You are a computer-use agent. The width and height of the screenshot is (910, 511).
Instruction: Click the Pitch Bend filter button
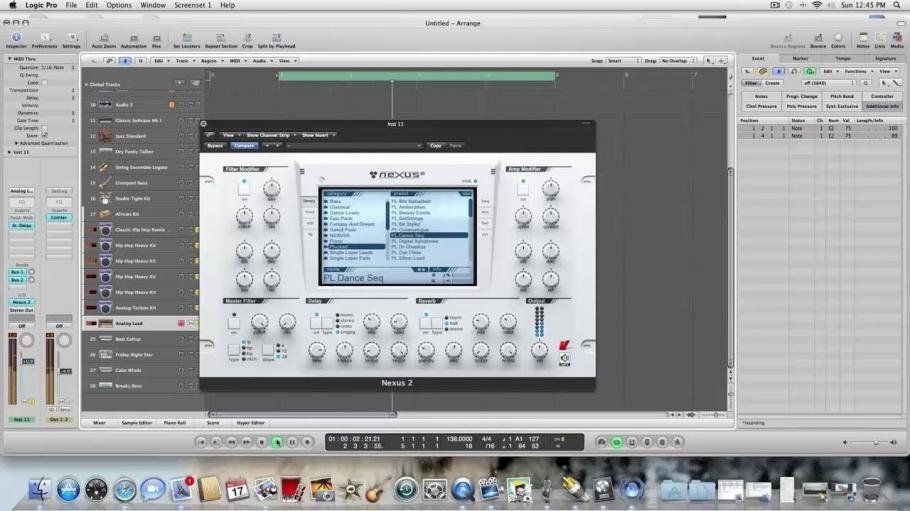click(842, 96)
